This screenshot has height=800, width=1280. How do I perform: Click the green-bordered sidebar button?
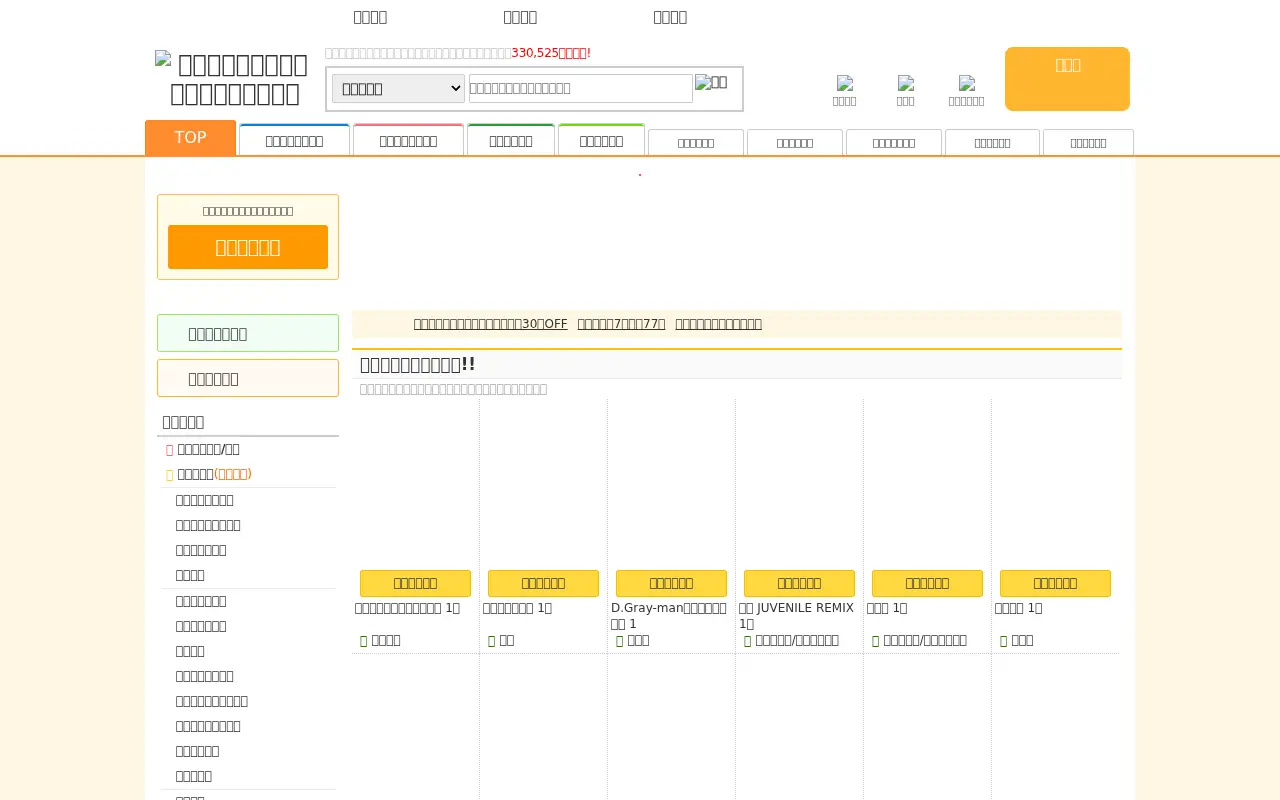(248, 333)
